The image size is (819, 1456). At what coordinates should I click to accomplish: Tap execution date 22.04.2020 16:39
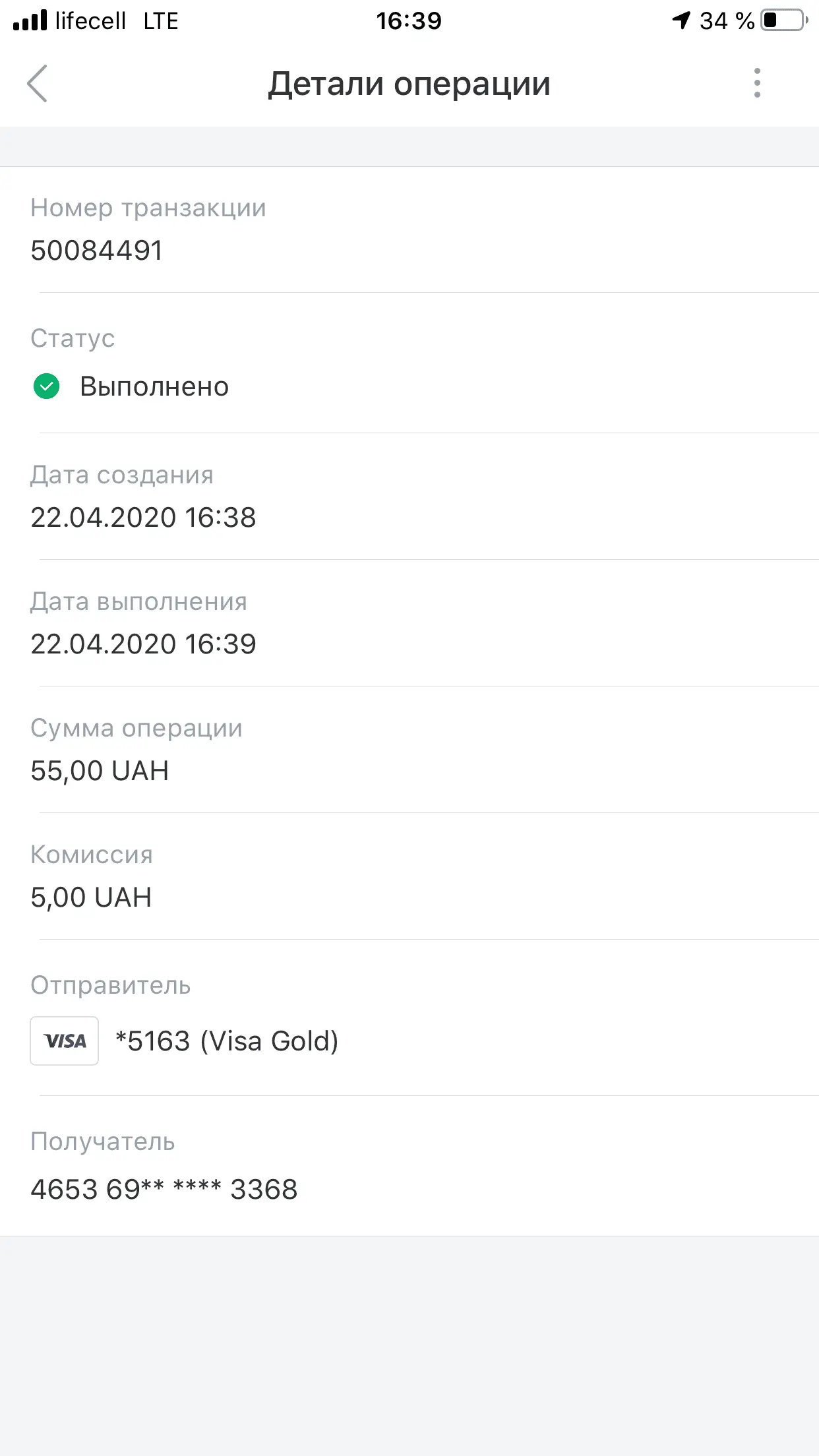(x=143, y=644)
